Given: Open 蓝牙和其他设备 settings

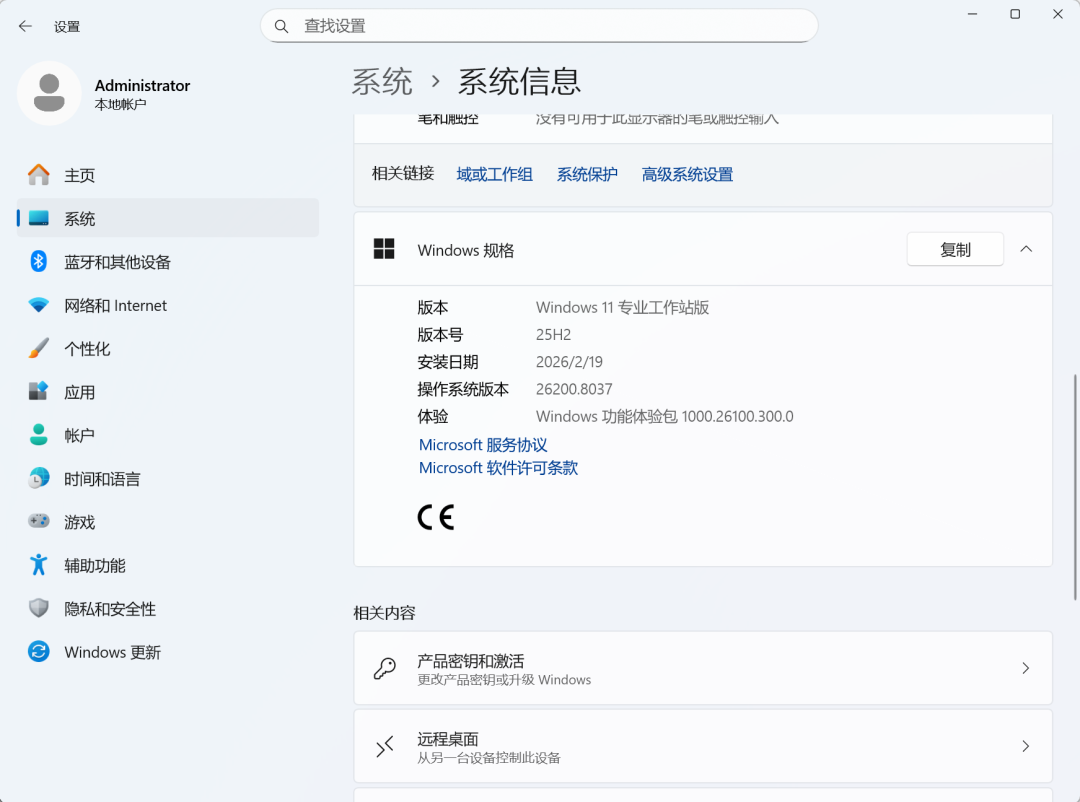Looking at the screenshot, I should (167, 262).
